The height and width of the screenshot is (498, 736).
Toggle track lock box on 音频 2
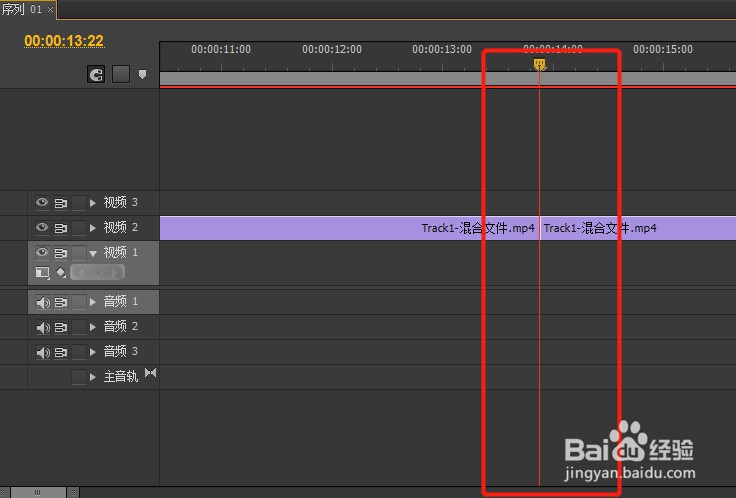(79, 327)
